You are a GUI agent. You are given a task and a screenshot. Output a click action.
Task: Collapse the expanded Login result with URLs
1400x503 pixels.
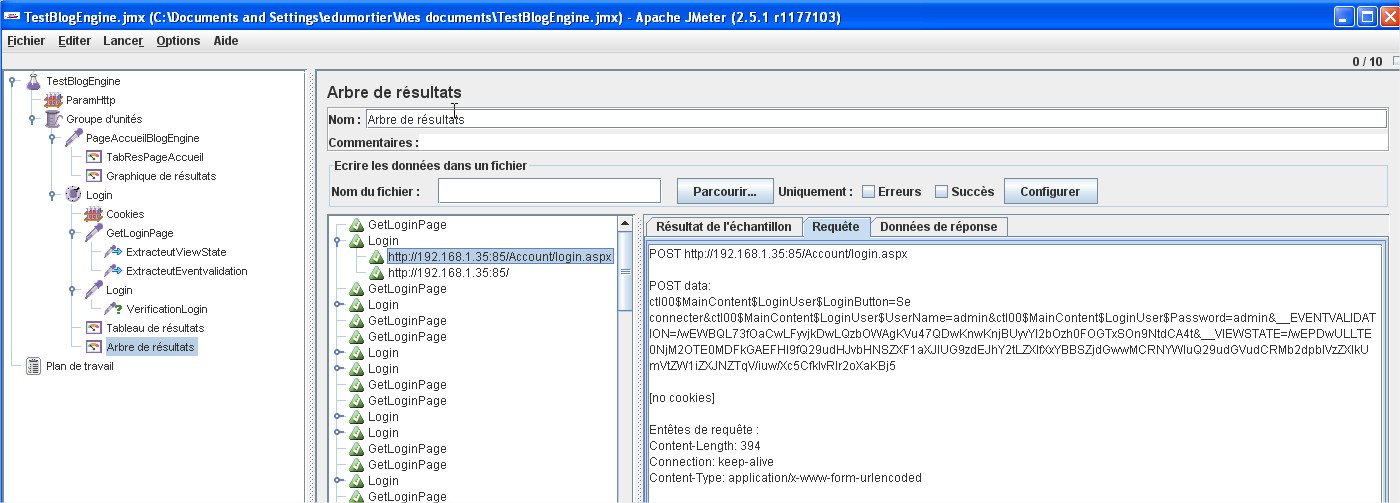[339, 242]
